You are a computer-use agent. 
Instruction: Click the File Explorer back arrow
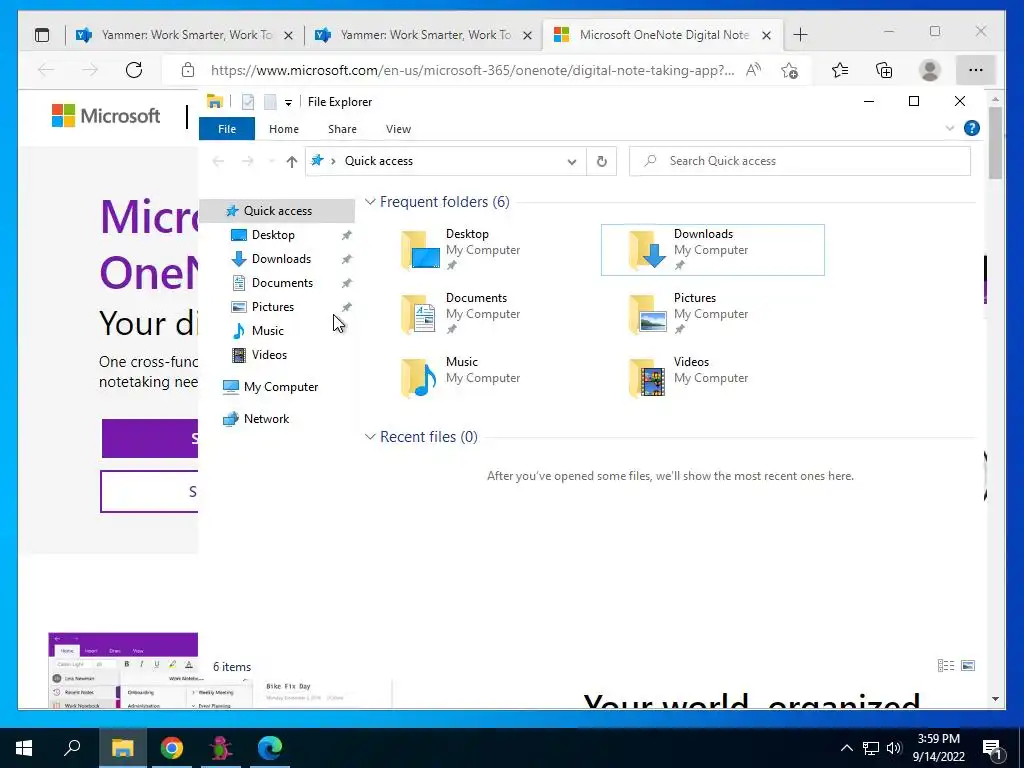click(x=218, y=161)
